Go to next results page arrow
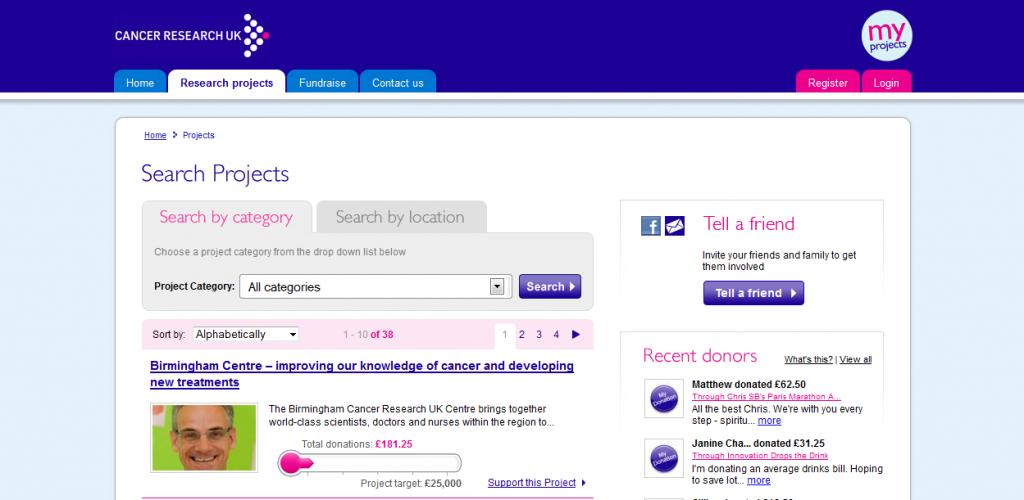This screenshot has height=500, width=1024. (575, 334)
